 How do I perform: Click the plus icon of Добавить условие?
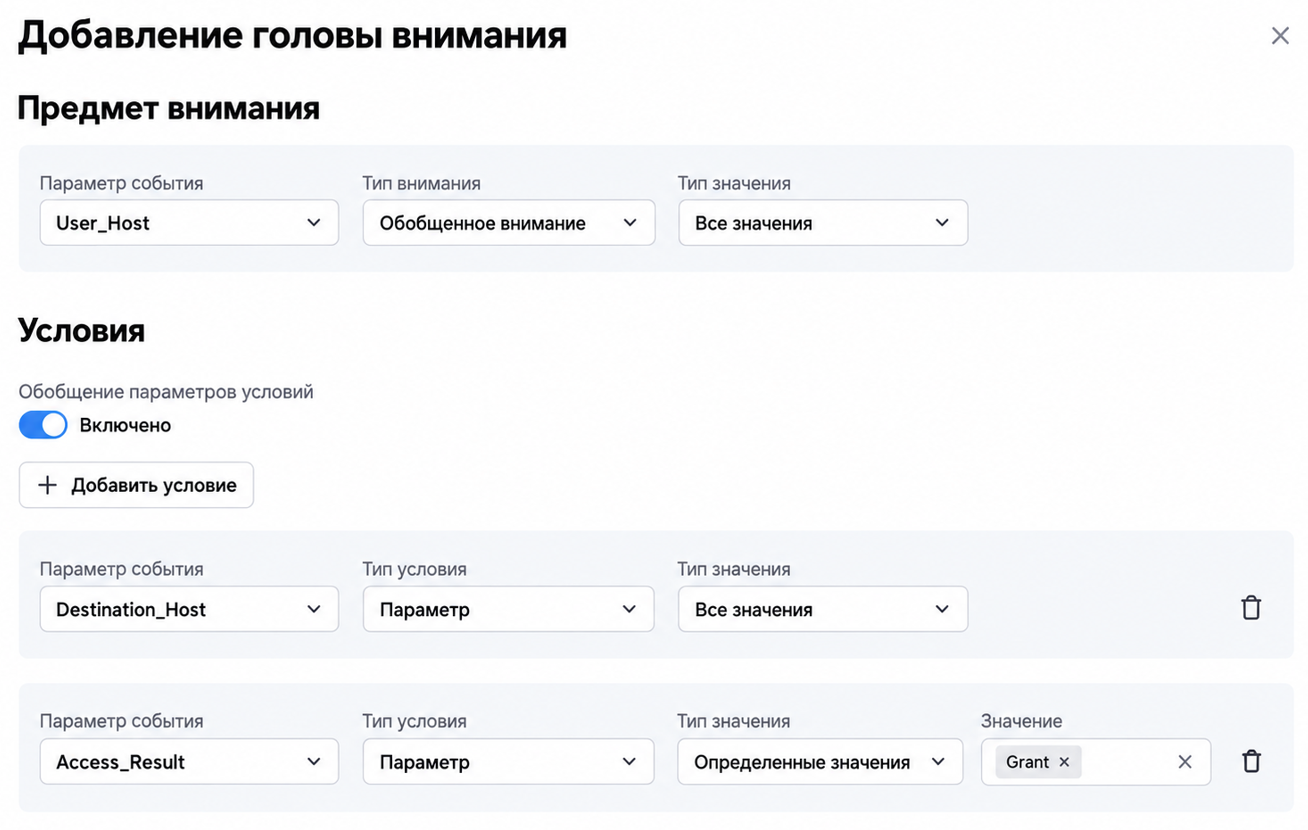(x=47, y=485)
